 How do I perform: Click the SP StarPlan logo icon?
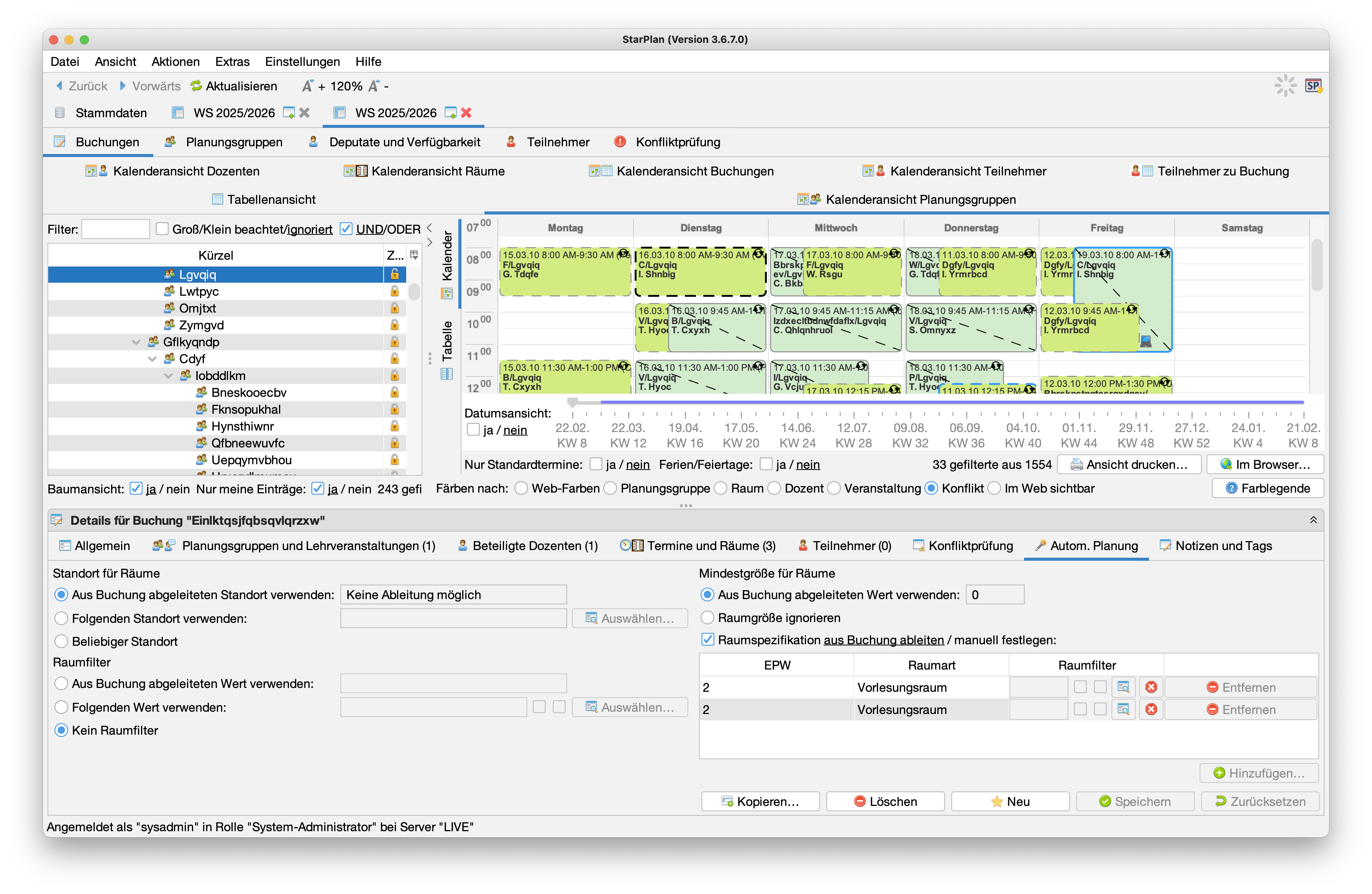click(x=1313, y=86)
